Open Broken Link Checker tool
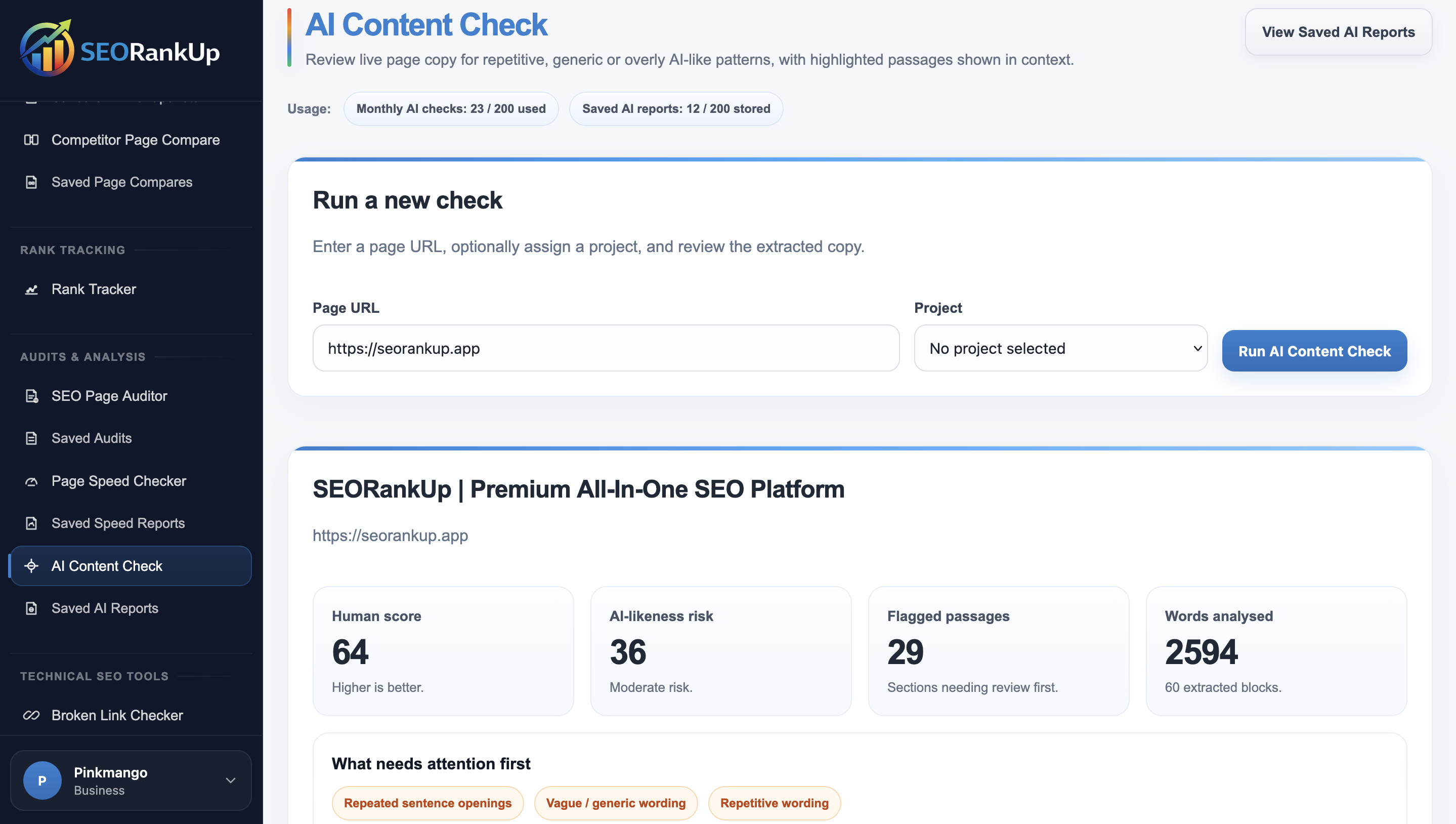The width and height of the screenshot is (1456, 824). pos(131,715)
